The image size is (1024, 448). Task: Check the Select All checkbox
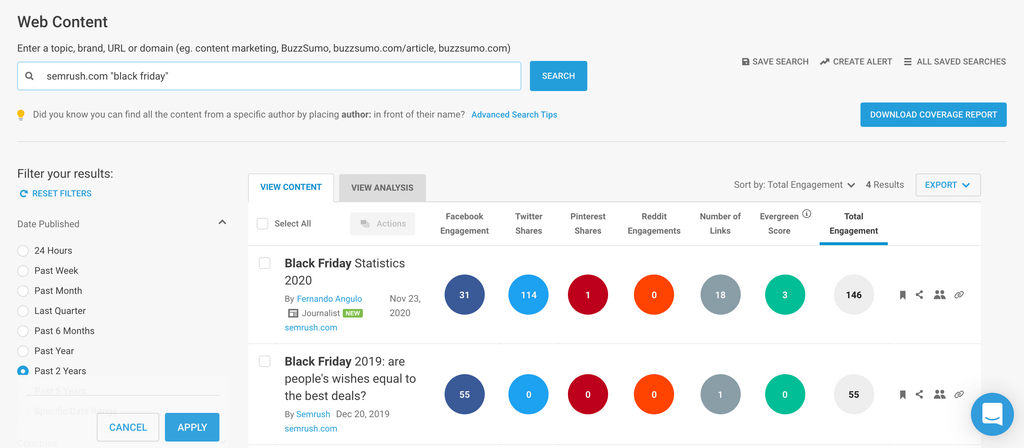tap(263, 224)
